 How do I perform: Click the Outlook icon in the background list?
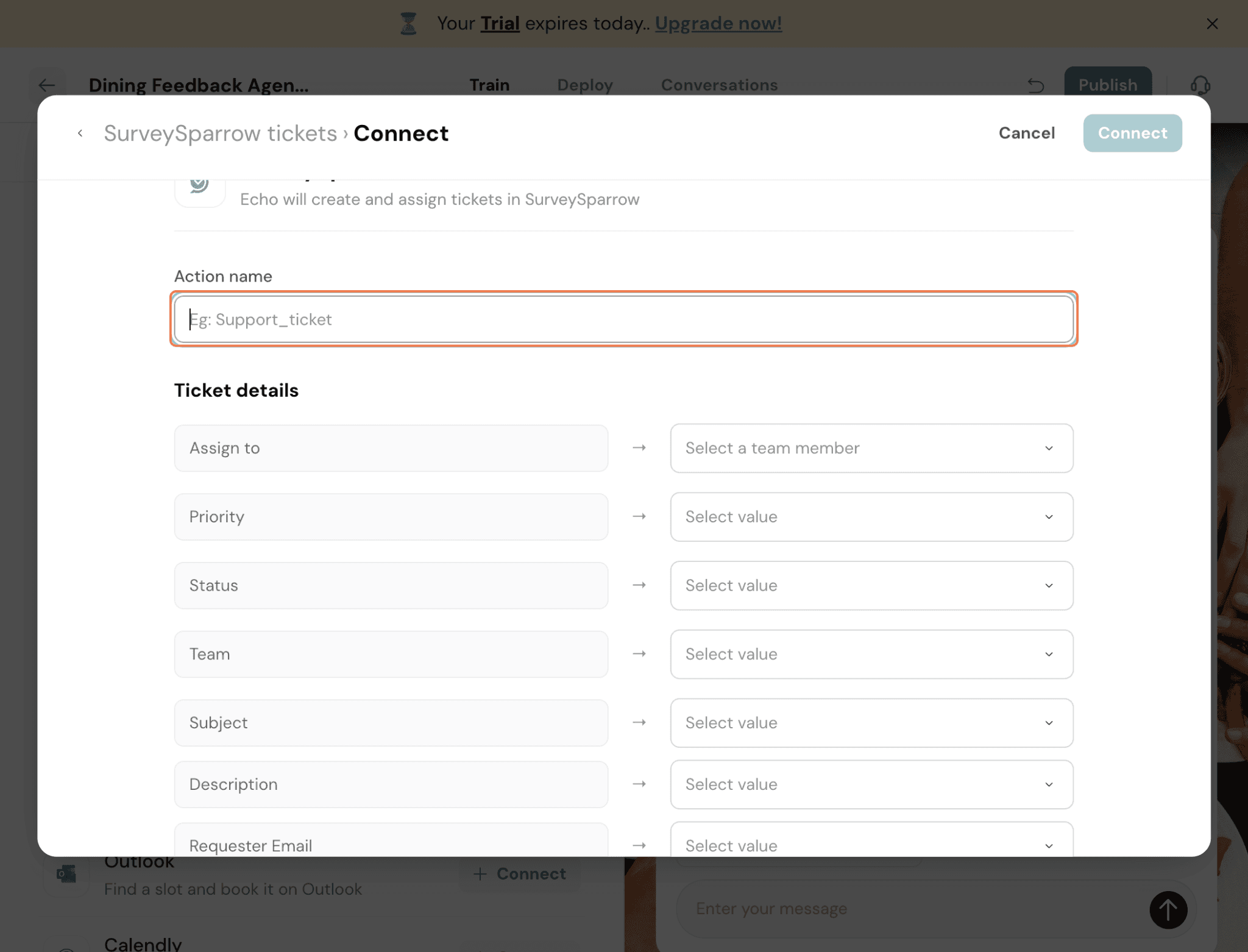[x=66, y=874]
